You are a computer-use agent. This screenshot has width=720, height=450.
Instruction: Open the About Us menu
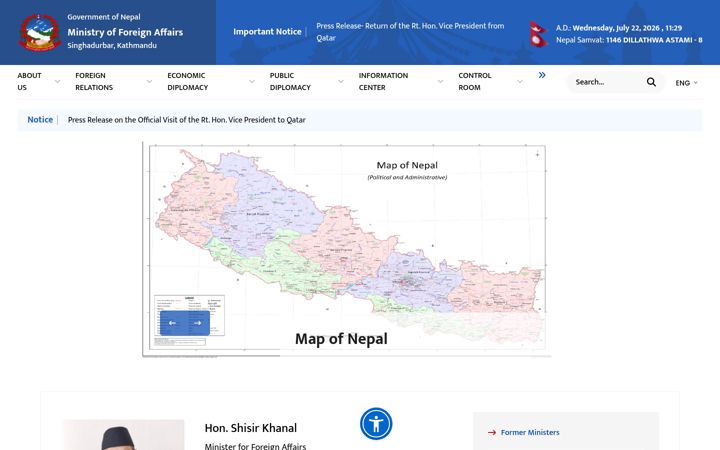tap(29, 81)
